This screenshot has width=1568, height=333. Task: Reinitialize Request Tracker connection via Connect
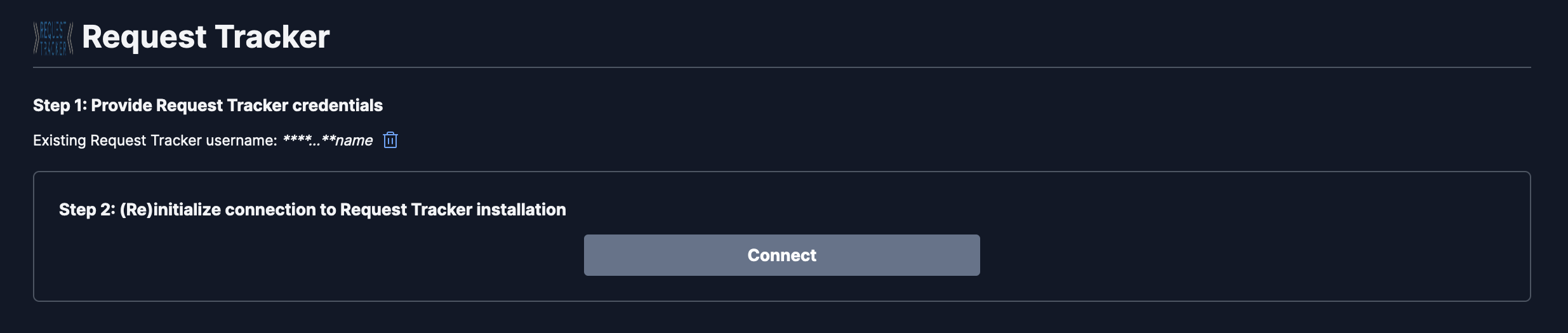(x=781, y=255)
